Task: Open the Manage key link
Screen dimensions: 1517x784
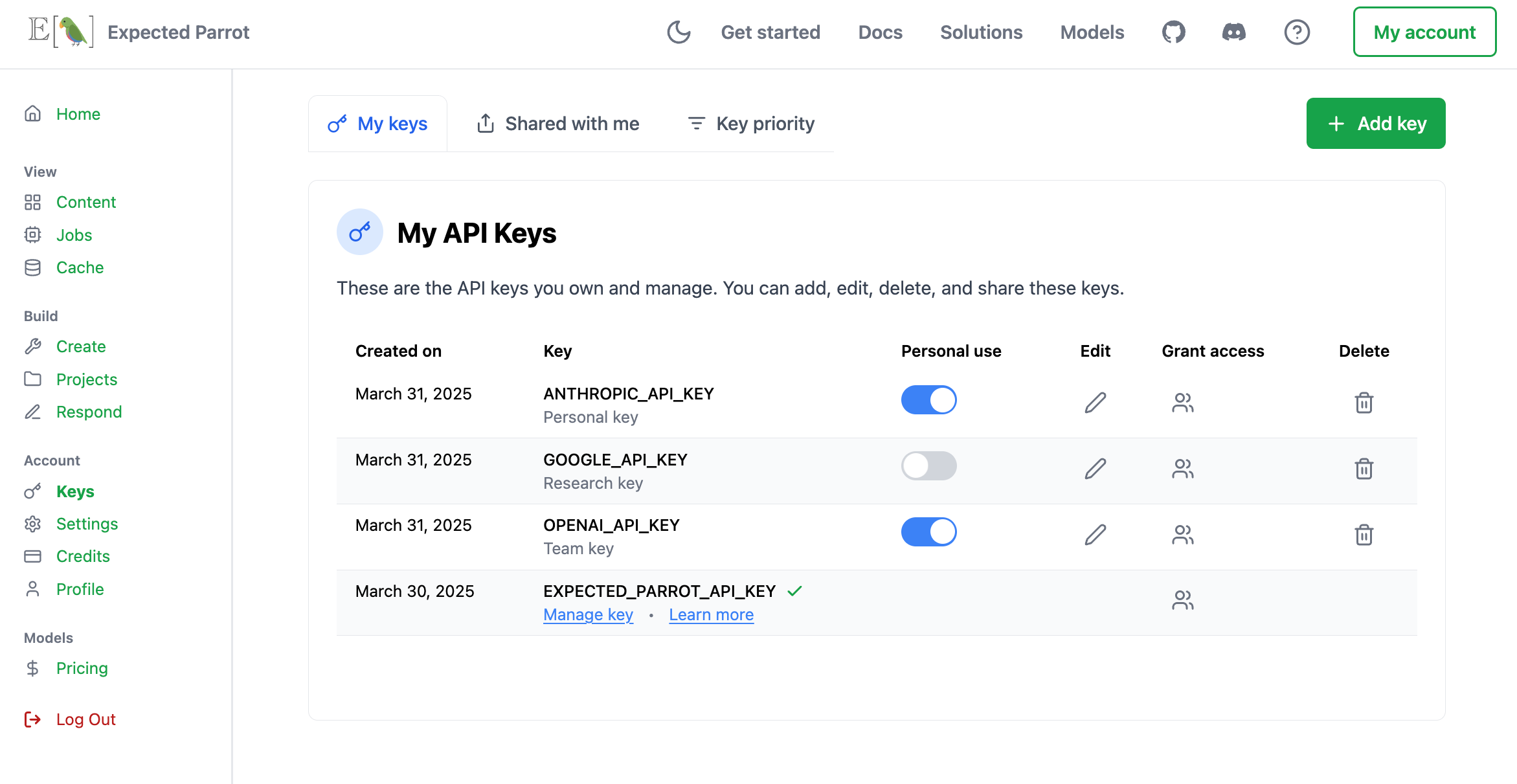Action: [588, 615]
